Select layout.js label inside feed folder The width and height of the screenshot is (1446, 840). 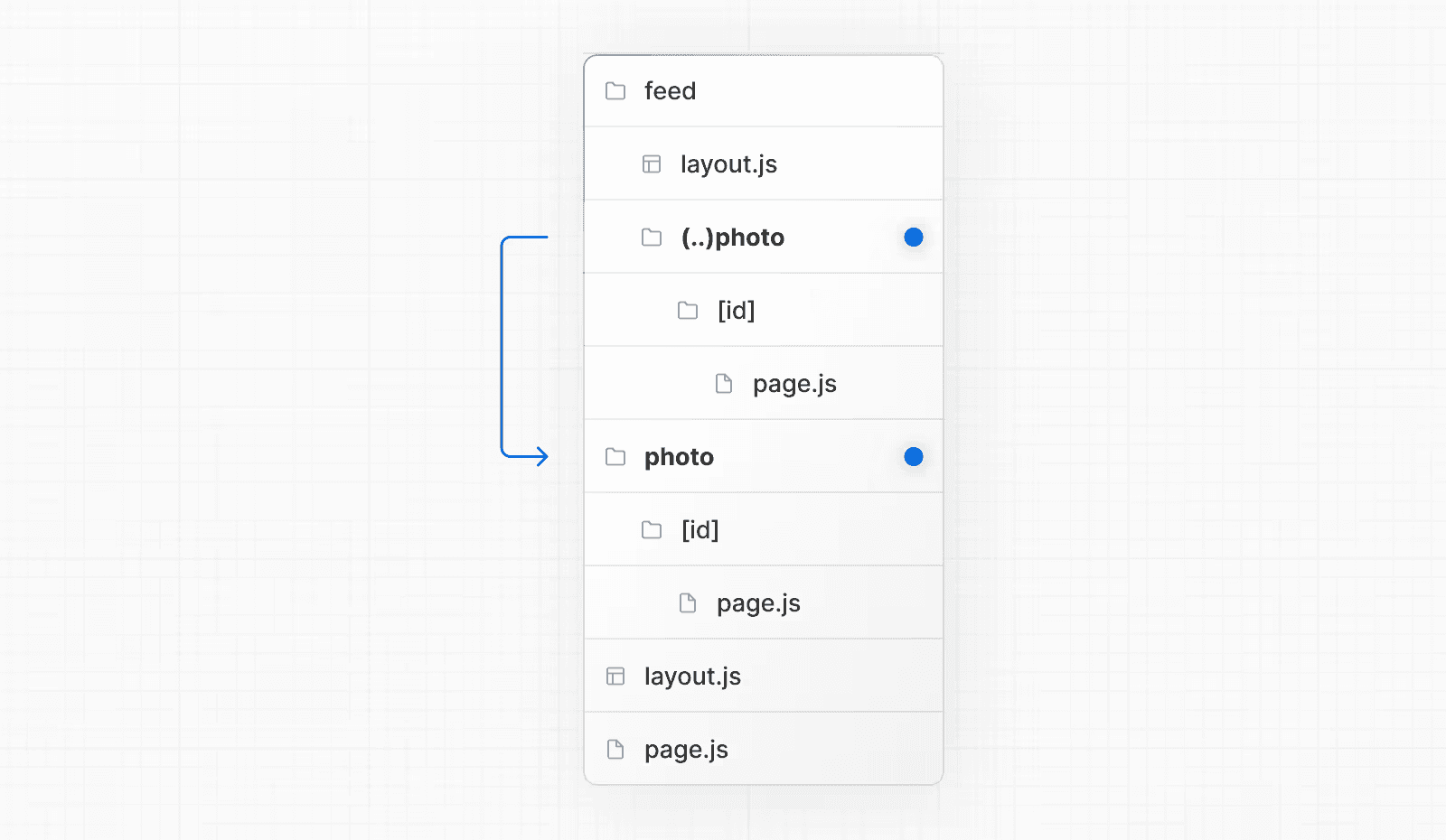(728, 164)
